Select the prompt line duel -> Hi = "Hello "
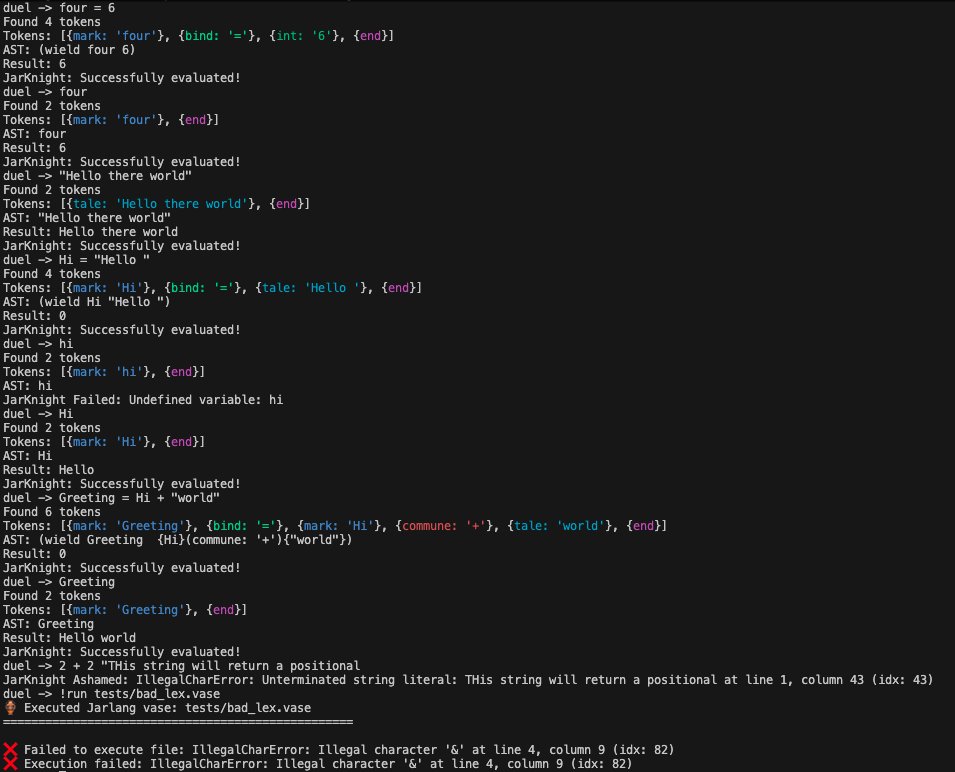Screen dimensions: 955x772 tap(76, 260)
